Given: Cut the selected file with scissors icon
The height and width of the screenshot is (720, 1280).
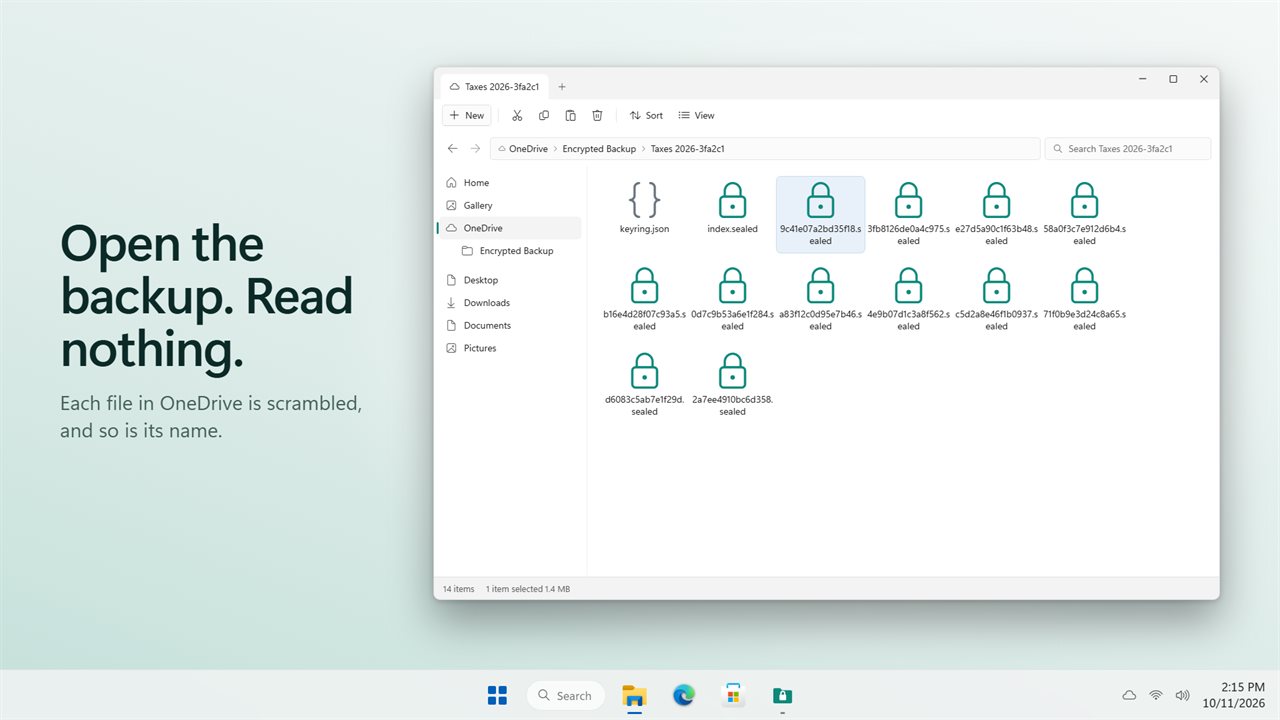Looking at the screenshot, I should pyautogui.click(x=517, y=116).
